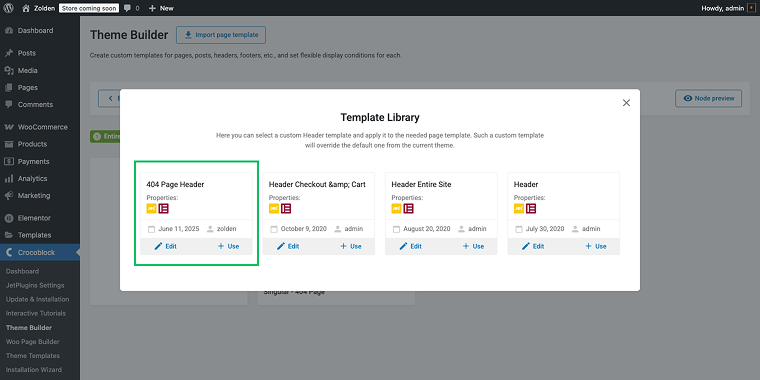Image resolution: width=760 pixels, height=380 pixels.
Task: Edit the Header Checkout & Cart template
Action: point(288,246)
